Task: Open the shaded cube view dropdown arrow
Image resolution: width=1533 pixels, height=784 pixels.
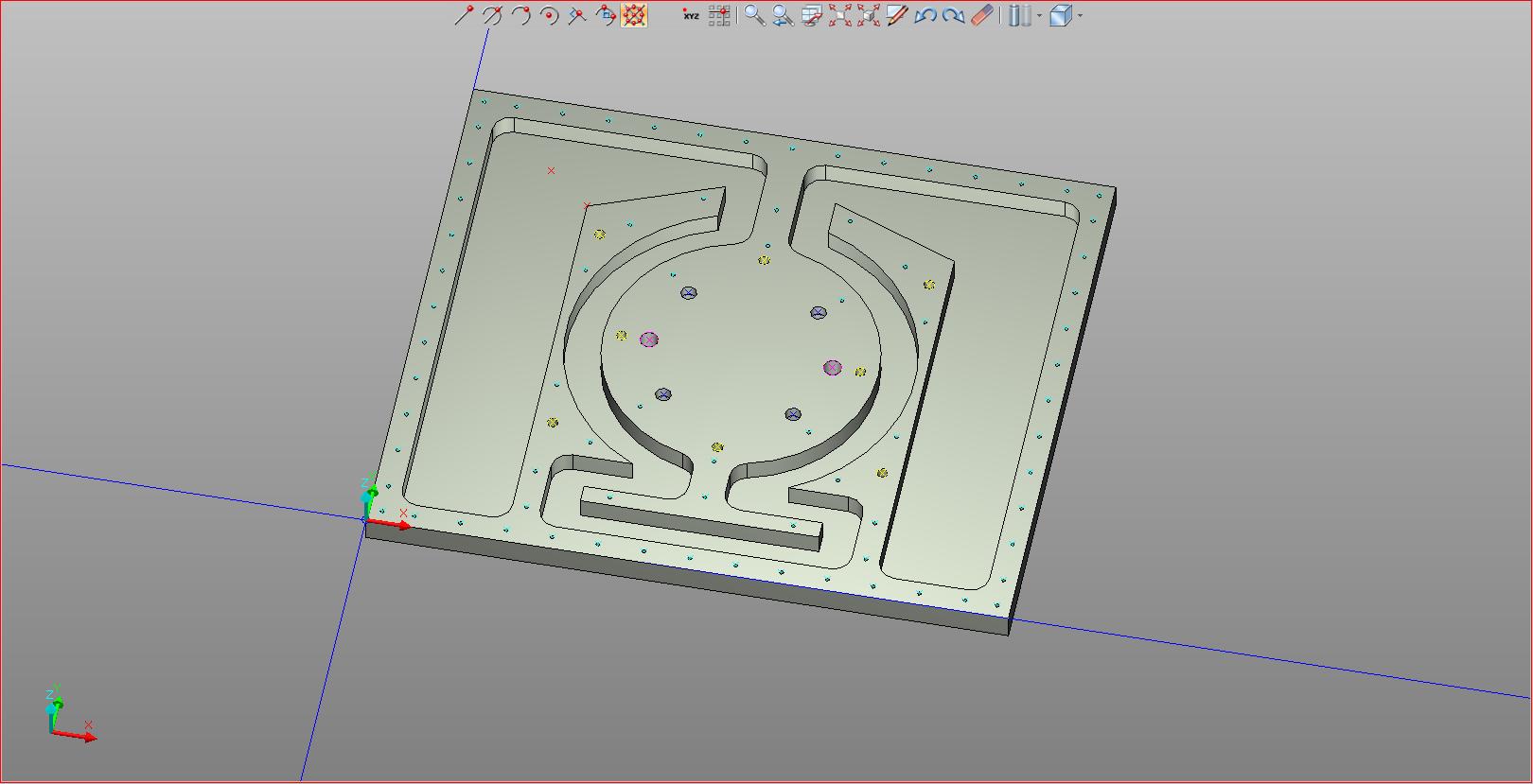Action: (x=1080, y=15)
